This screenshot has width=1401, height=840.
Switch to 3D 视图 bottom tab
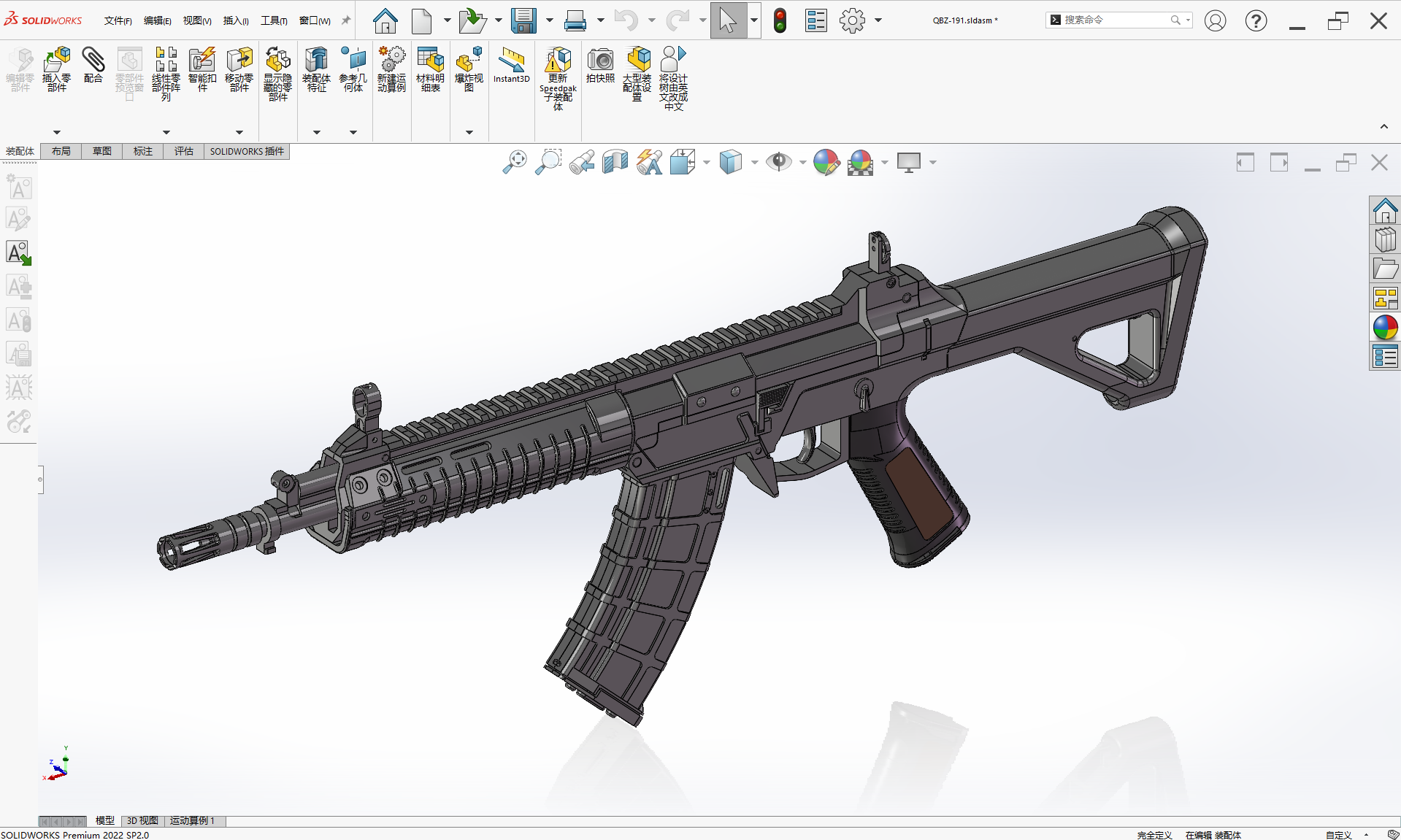[142, 821]
